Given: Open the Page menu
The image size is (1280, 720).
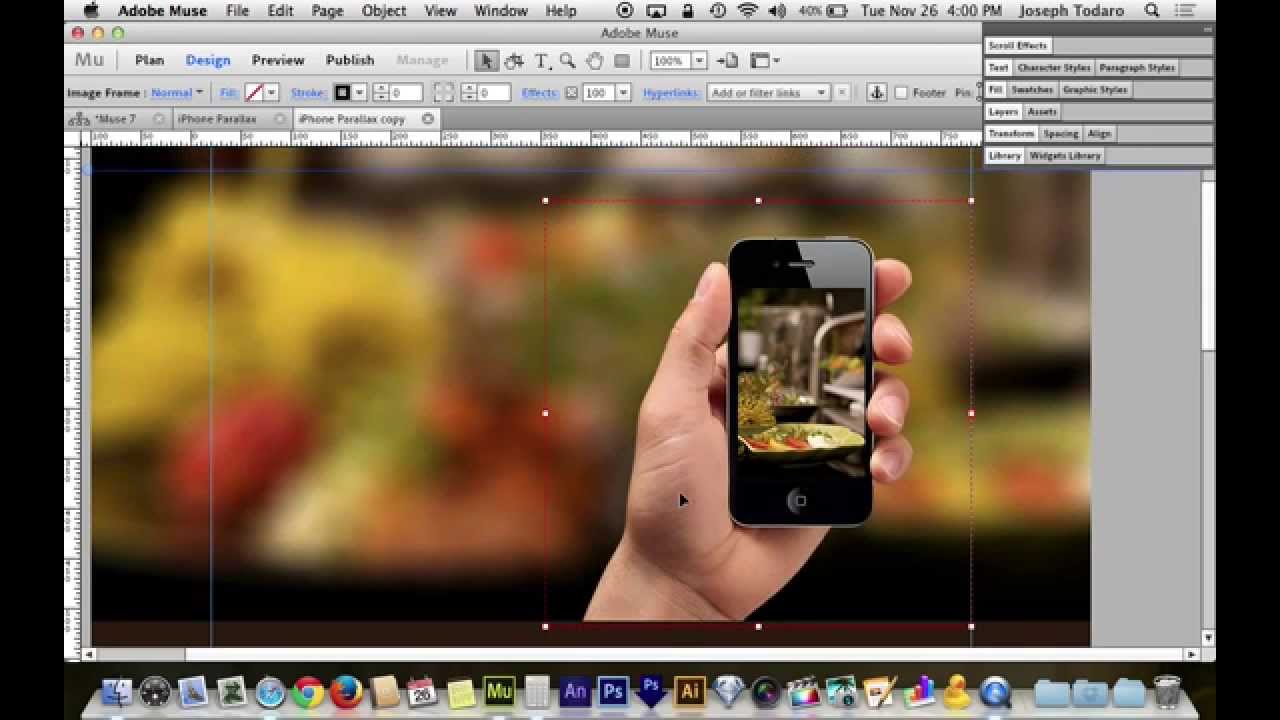Looking at the screenshot, I should pyautogui.click(x=327, y=11).
